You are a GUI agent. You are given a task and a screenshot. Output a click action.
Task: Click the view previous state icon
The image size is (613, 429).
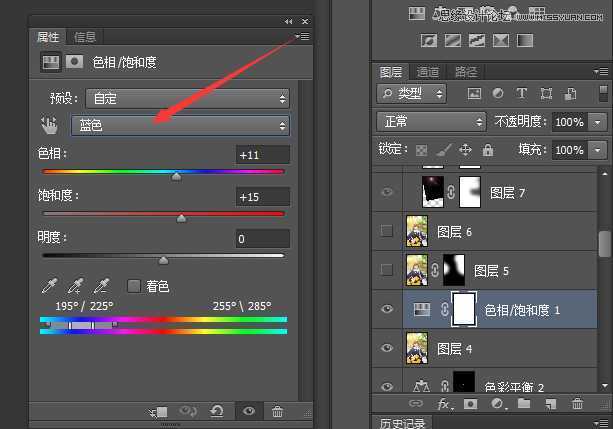point(188,411)
